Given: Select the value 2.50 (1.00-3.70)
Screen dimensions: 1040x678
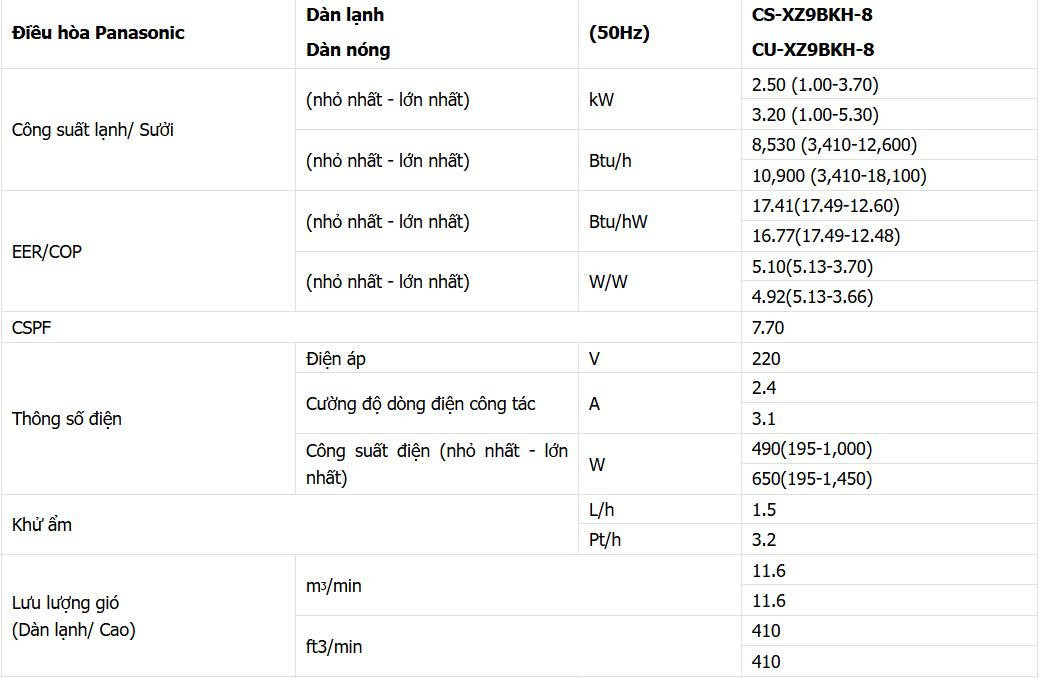Looking at the screenshot, I should click(x=815, y=84).
